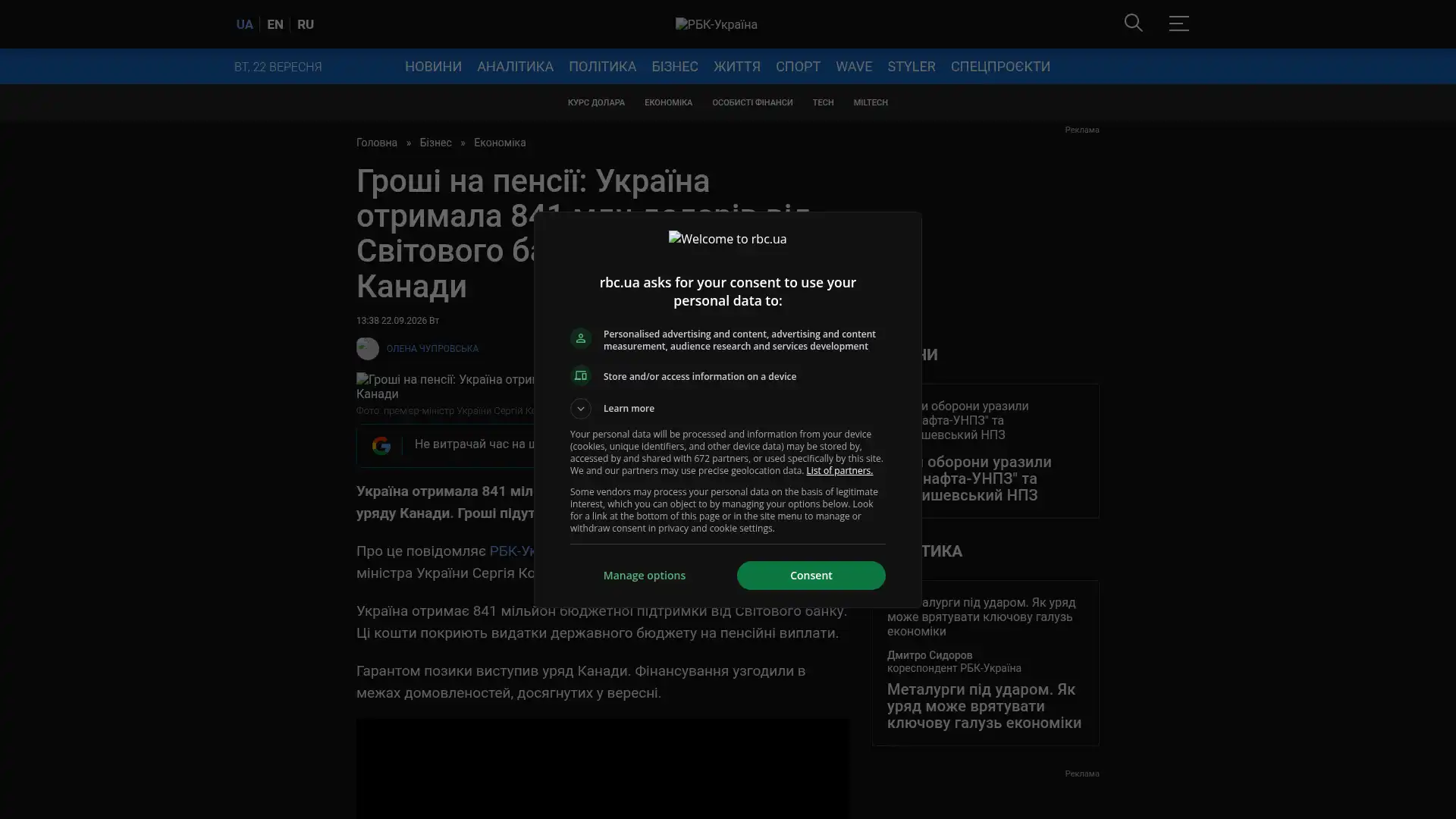
Task: Click the Економіка breadcrumb link
Action: pos(500,143)
